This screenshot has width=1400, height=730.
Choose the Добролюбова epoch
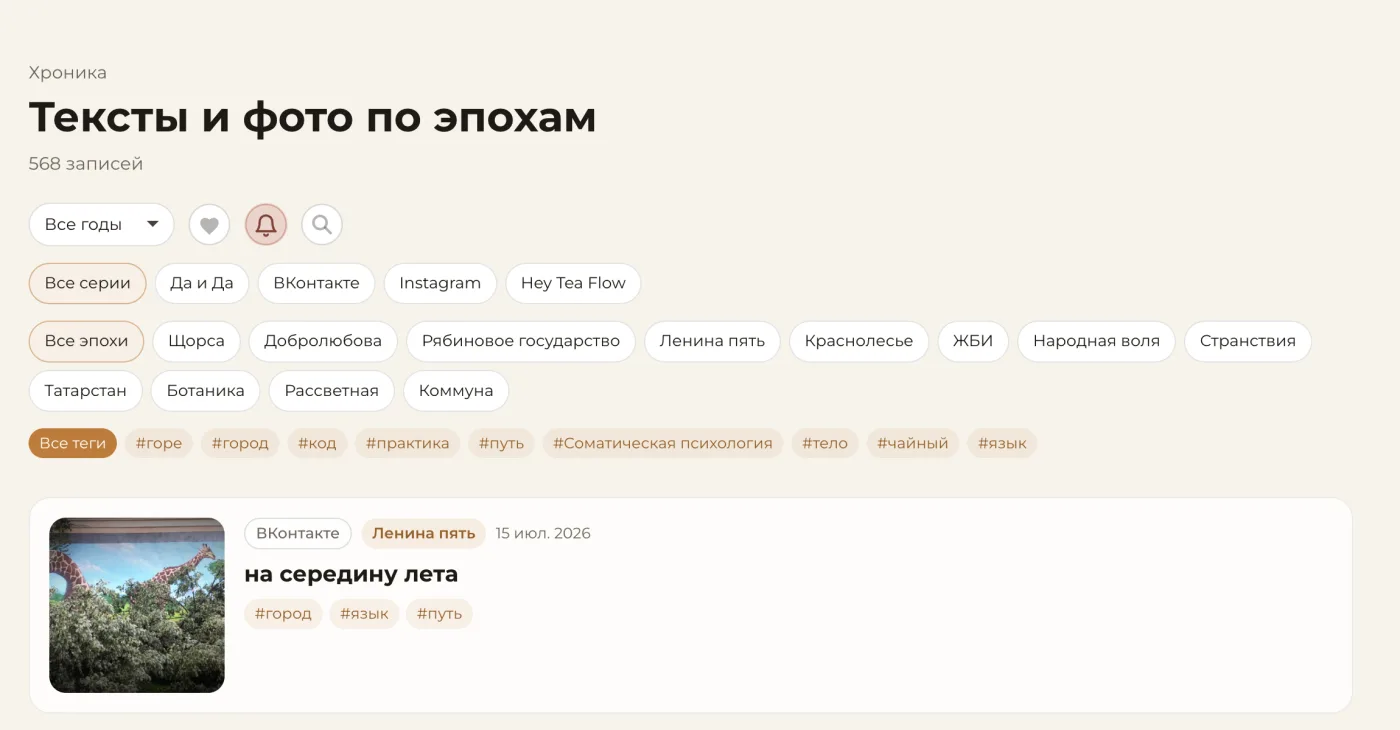tap(323, 341)
